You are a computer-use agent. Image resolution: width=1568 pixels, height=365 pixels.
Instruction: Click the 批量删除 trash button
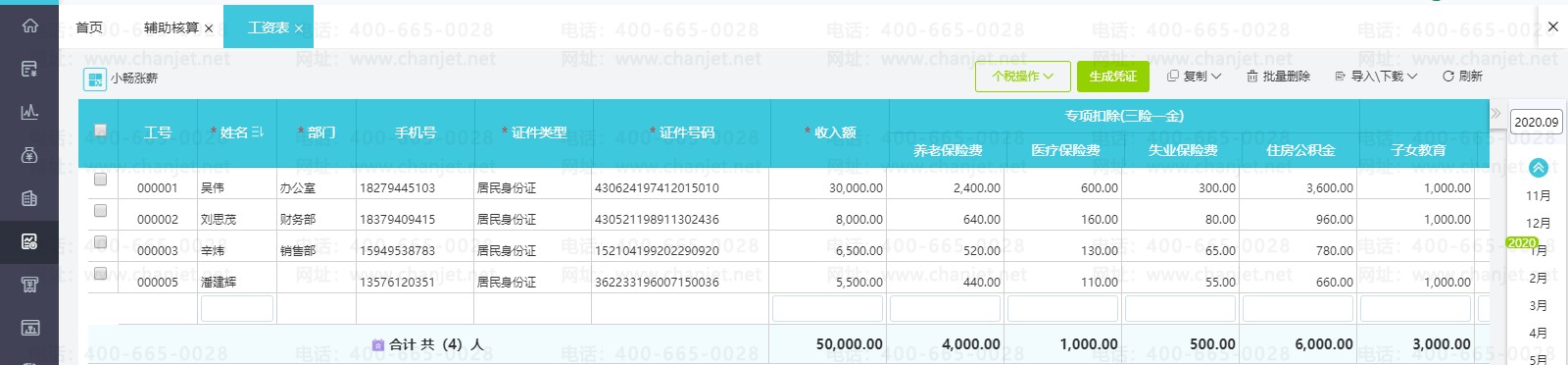point(1278,76)
